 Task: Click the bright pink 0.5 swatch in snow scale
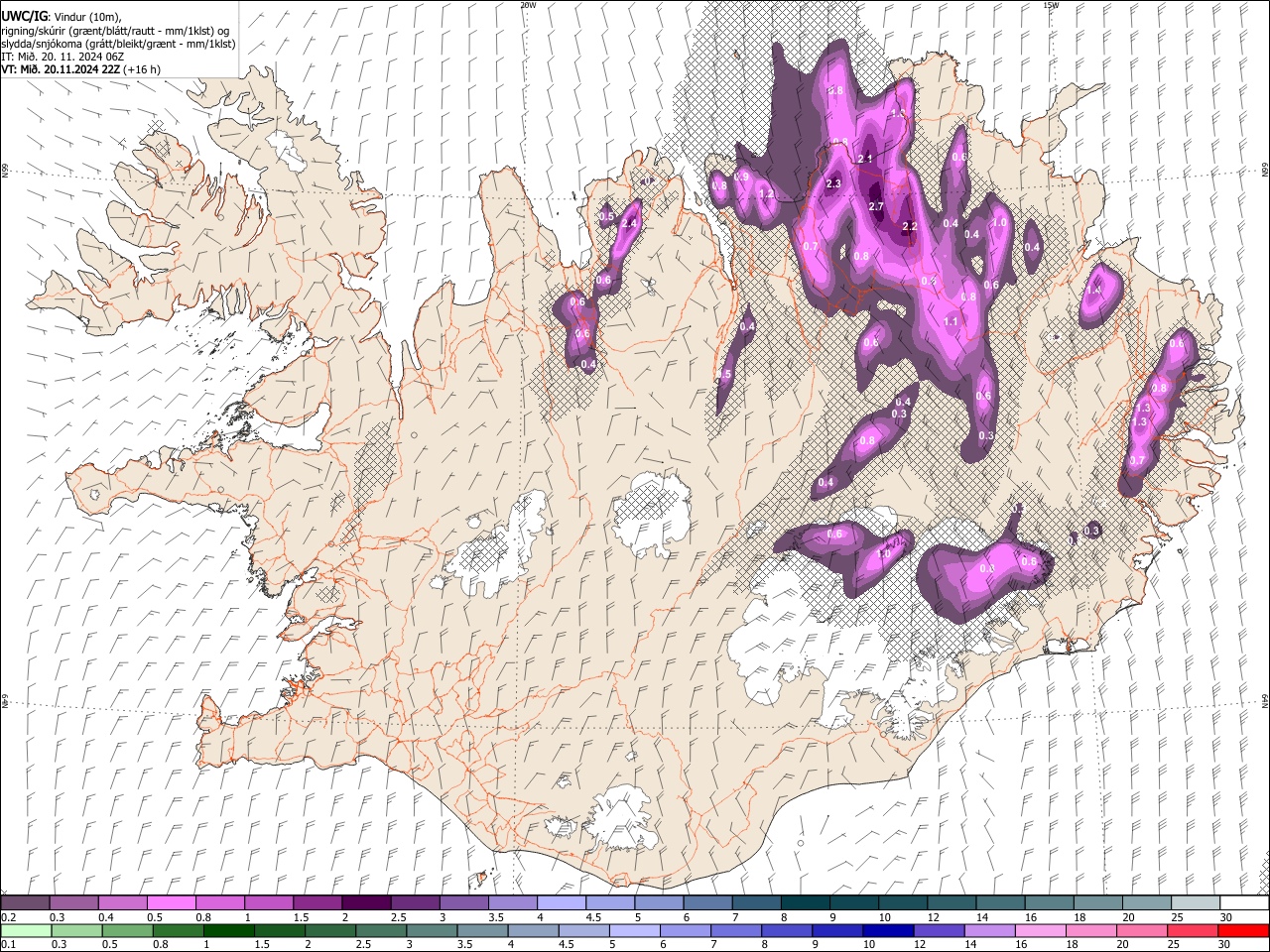[171, 902]
